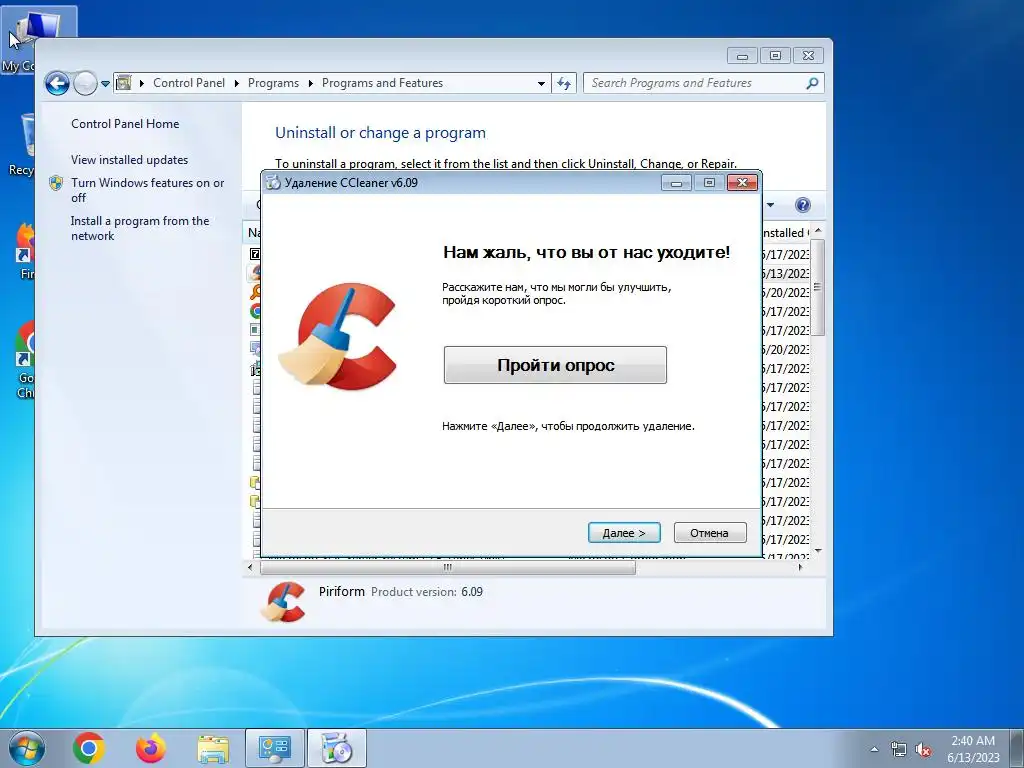The image size is (1024, 768).
Task: Refresh the Programs and Features view
Action: tap(564, 84)
